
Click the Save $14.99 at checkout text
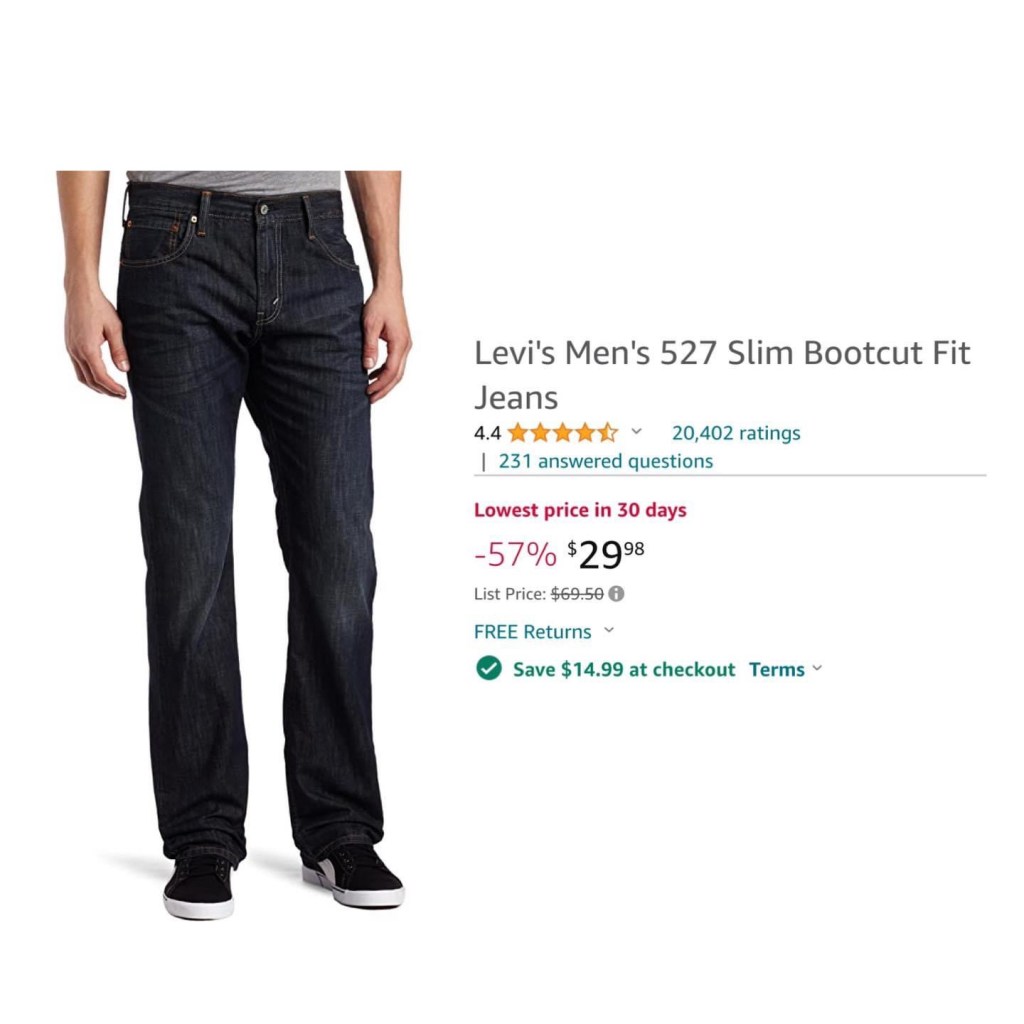[x=624, y=669]
